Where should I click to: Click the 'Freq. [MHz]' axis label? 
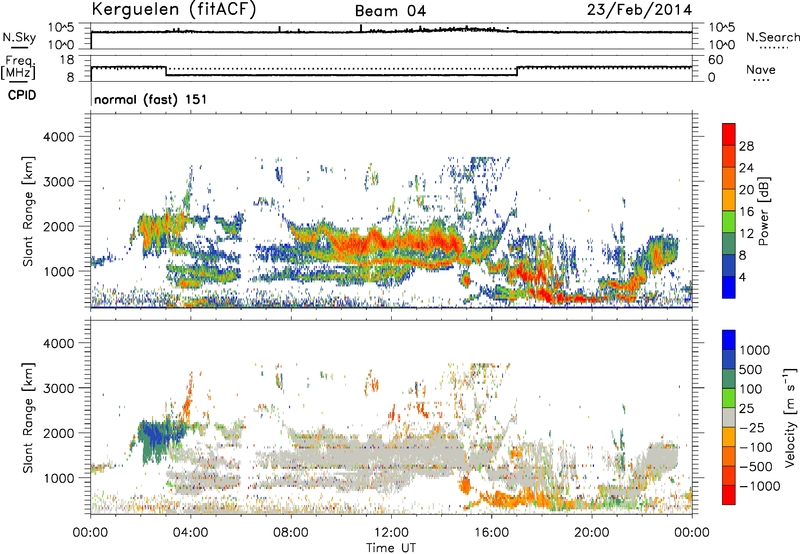[18, 67]
